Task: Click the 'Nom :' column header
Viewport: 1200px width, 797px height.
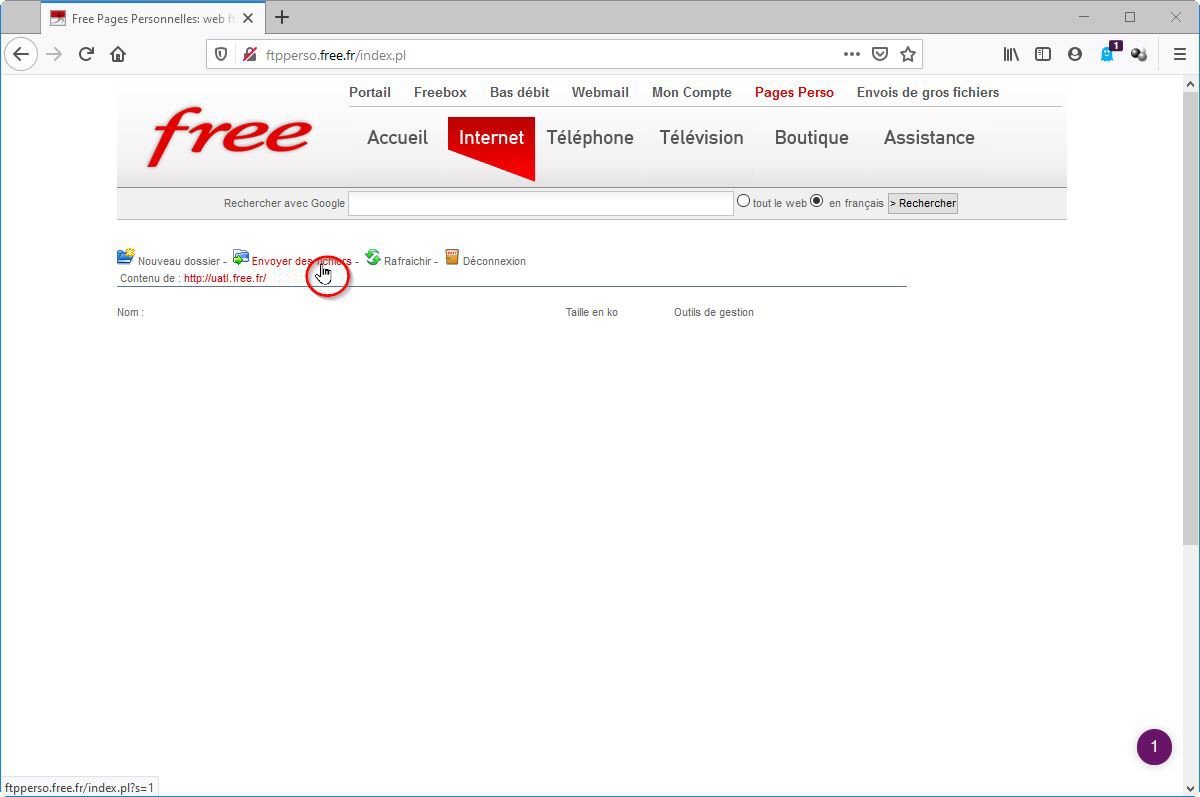Action: (x=130, y=312)
